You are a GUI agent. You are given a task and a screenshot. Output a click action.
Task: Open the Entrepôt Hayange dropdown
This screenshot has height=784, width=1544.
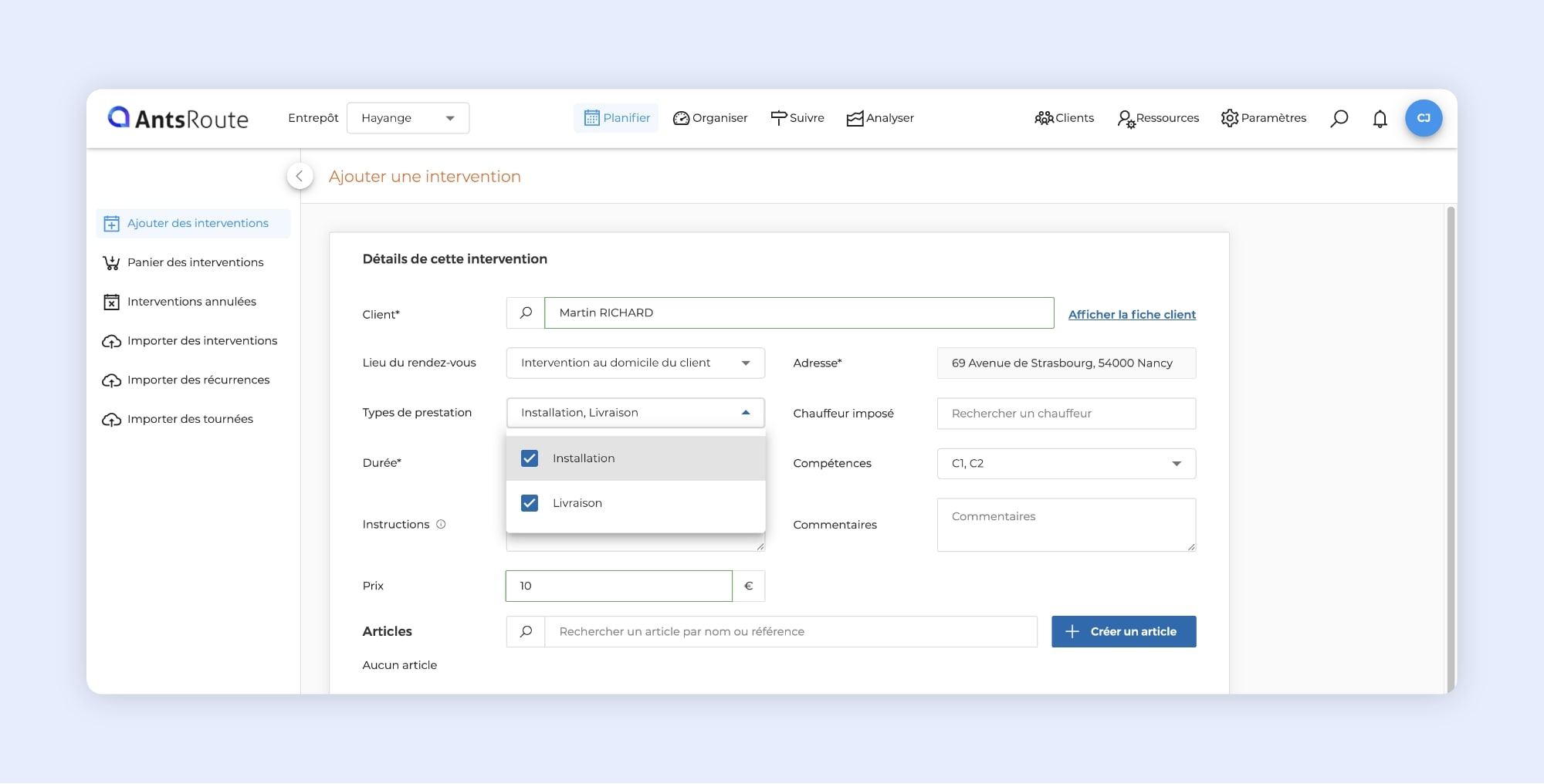[x=408, y=118]
